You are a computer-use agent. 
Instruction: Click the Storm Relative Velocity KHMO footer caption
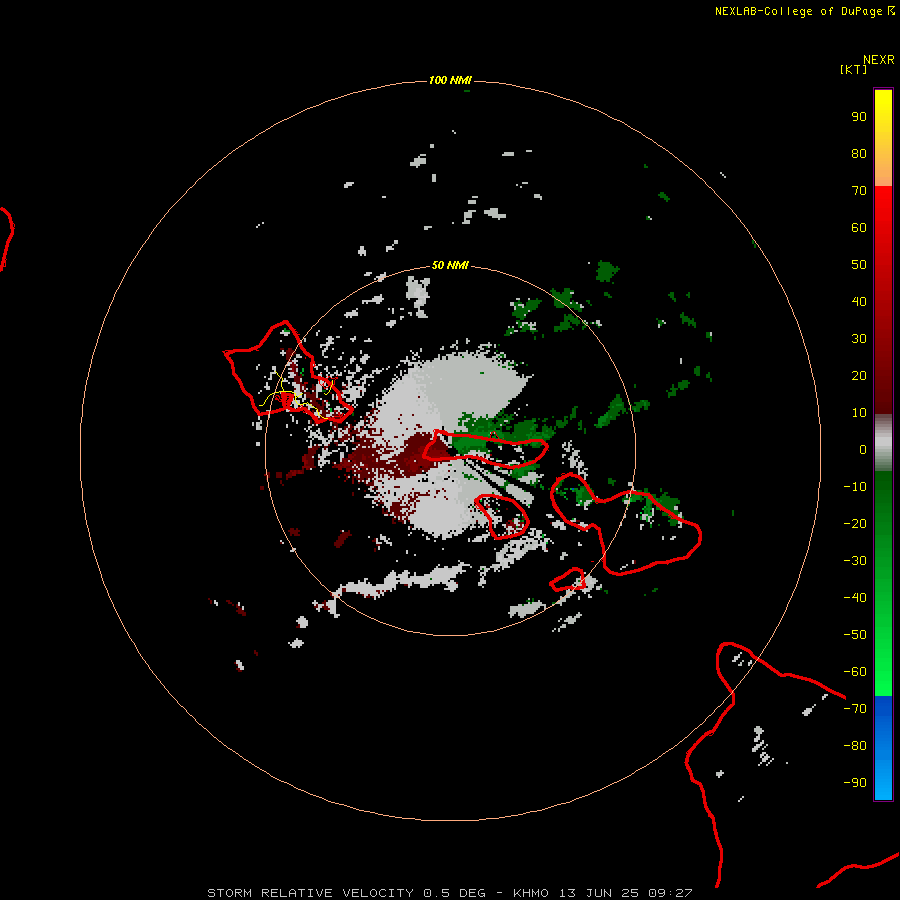pos(450,893)
